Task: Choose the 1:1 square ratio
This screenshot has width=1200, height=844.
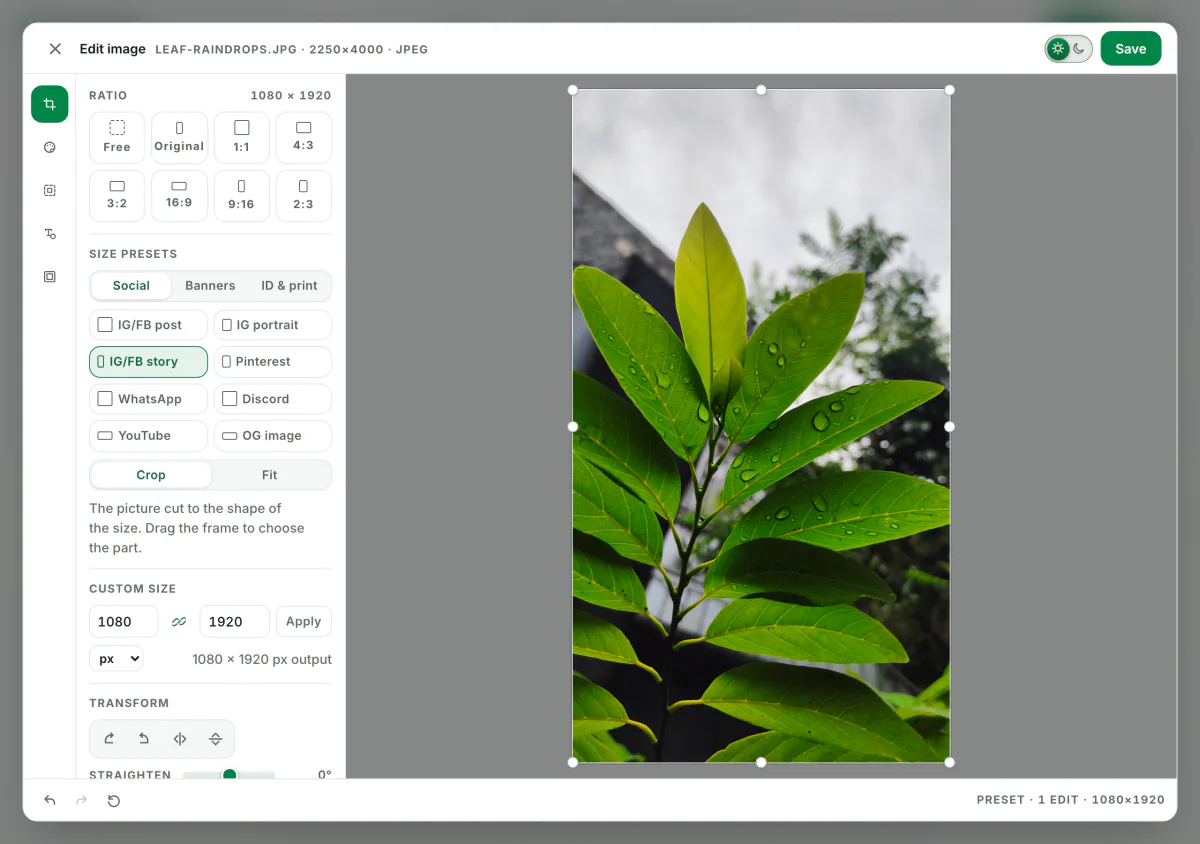Action: 241,138
